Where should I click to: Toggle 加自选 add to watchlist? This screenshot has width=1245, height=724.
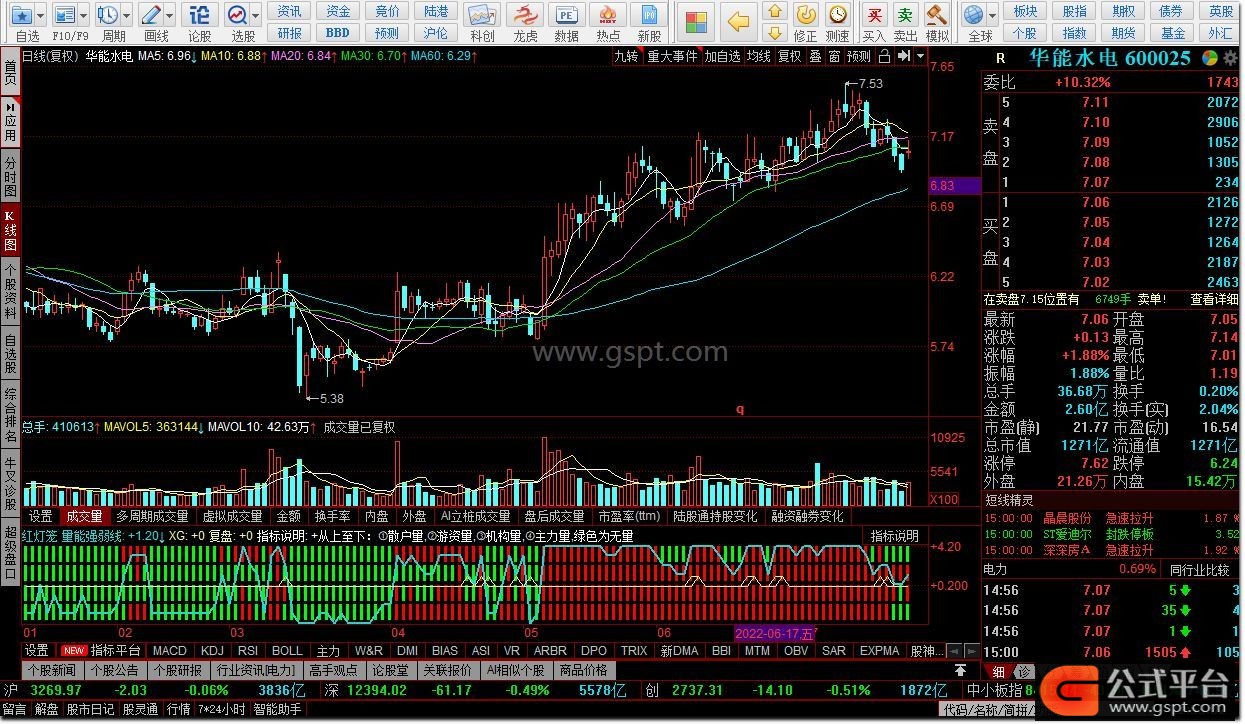(x=722, y=57)
